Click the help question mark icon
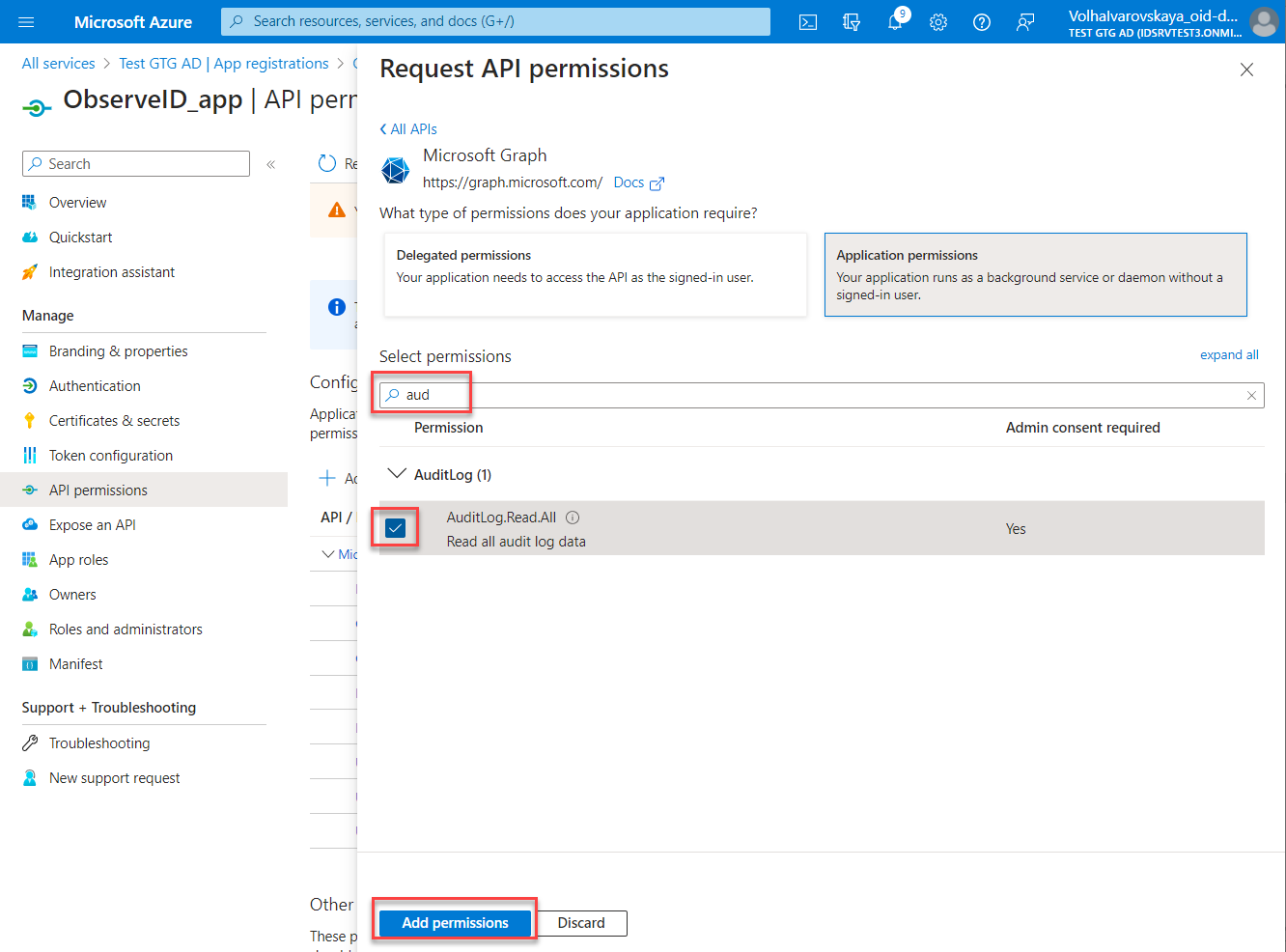 (982, 22)
